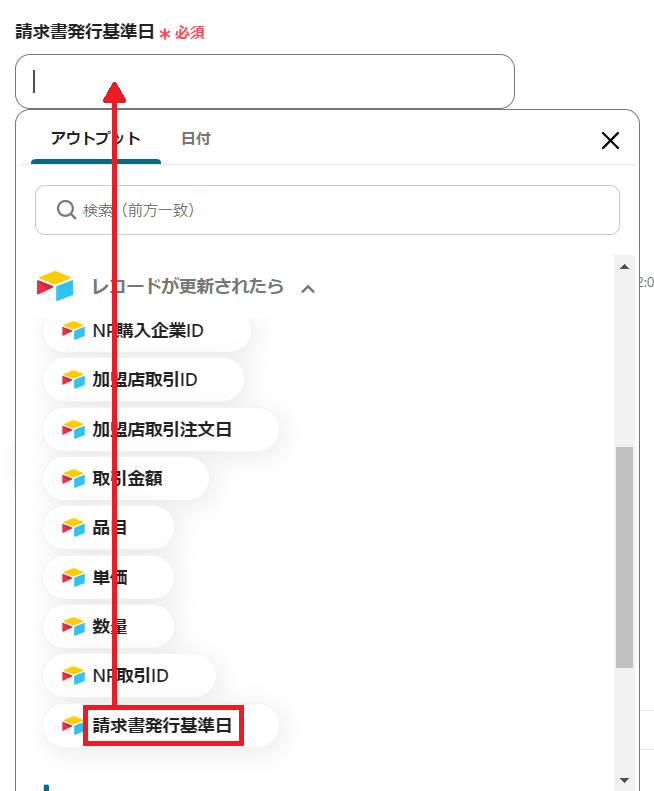
Task: Click the Airtable icon beside 加盟店取引ID
Action: pos(73,379)
